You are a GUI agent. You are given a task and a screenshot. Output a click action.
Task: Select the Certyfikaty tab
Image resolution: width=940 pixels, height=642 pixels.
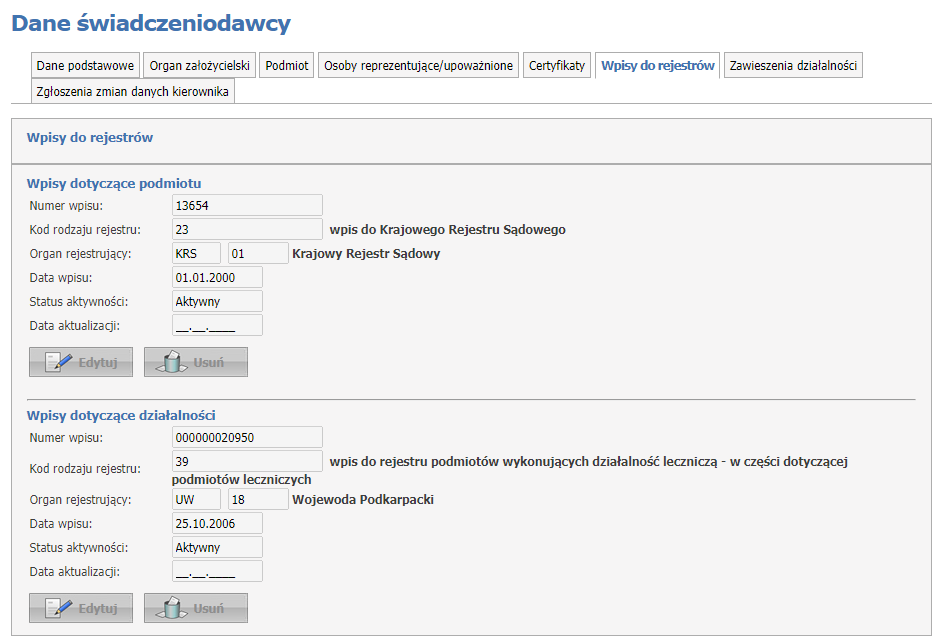tap(557, 66)
